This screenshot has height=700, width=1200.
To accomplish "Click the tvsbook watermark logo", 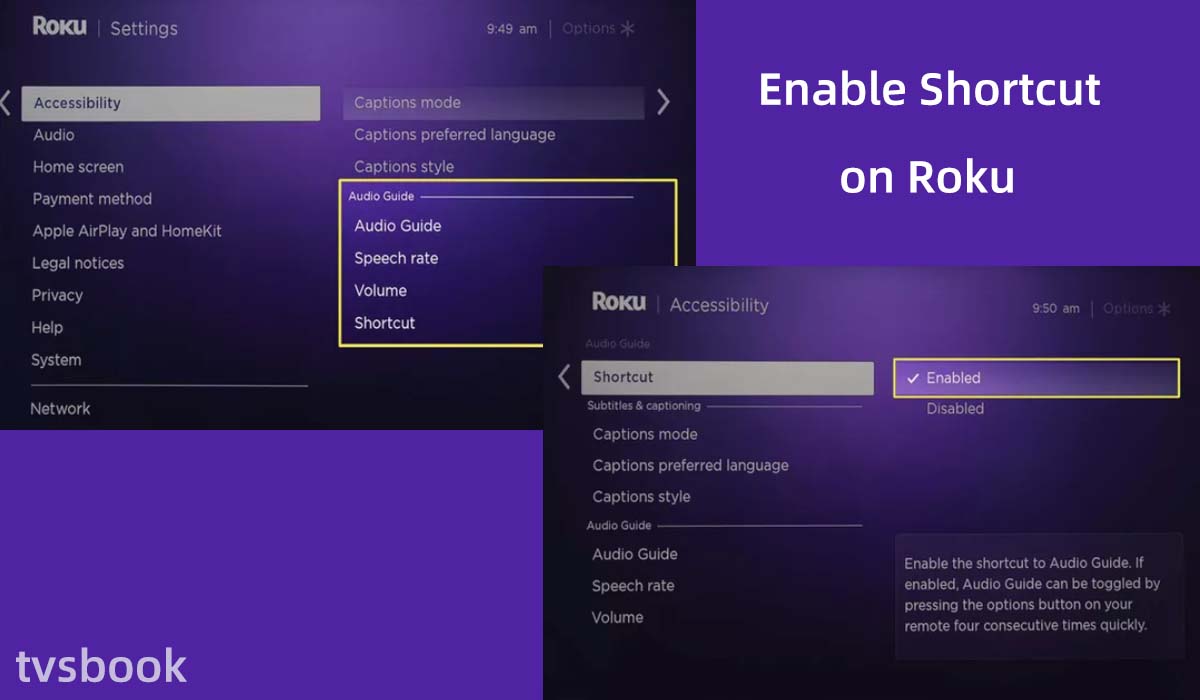I will [x=101, y=667].
